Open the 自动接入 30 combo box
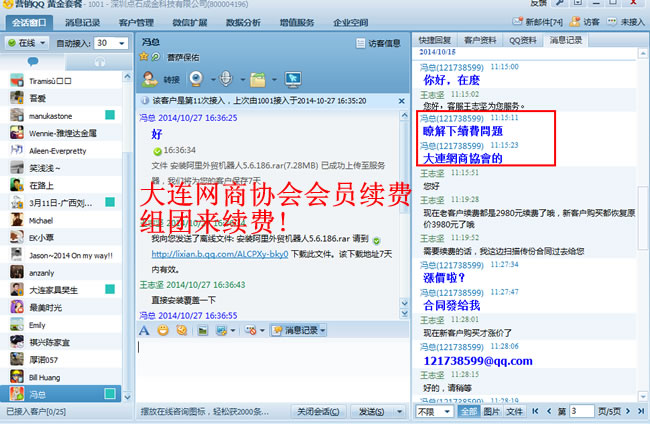The image size is (650, 424). pyautogui.click(x=111, y=43)
